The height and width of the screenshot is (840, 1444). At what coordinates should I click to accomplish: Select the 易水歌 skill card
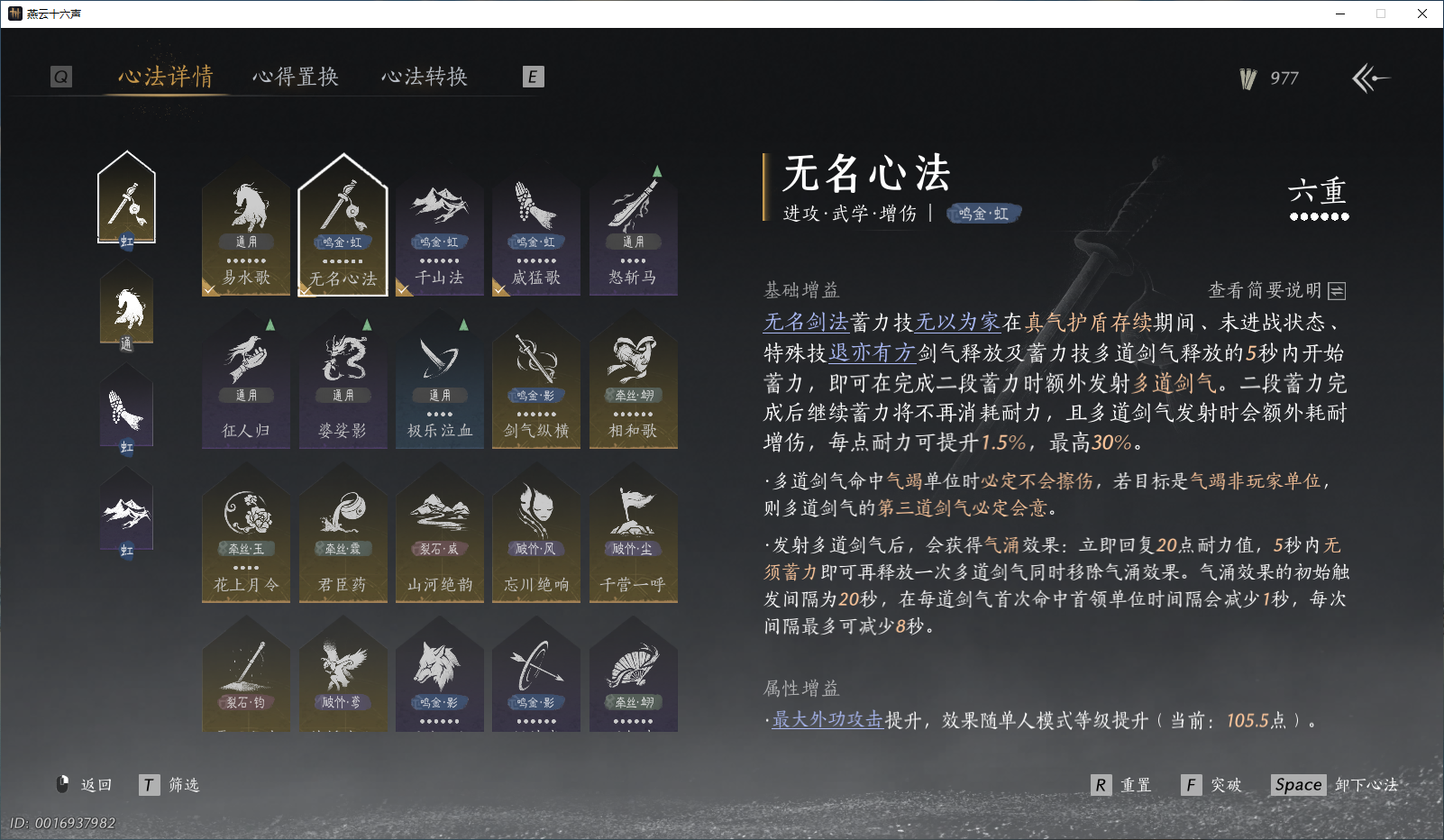click(246, 228)
